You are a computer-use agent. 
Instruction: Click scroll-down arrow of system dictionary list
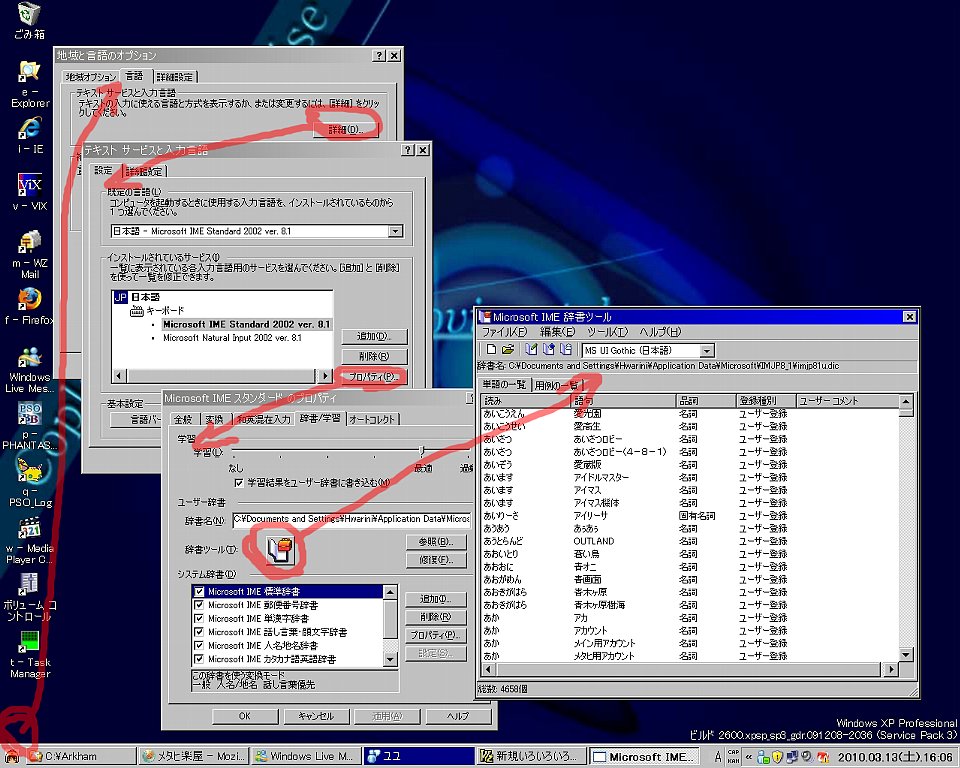pos(390,659)
